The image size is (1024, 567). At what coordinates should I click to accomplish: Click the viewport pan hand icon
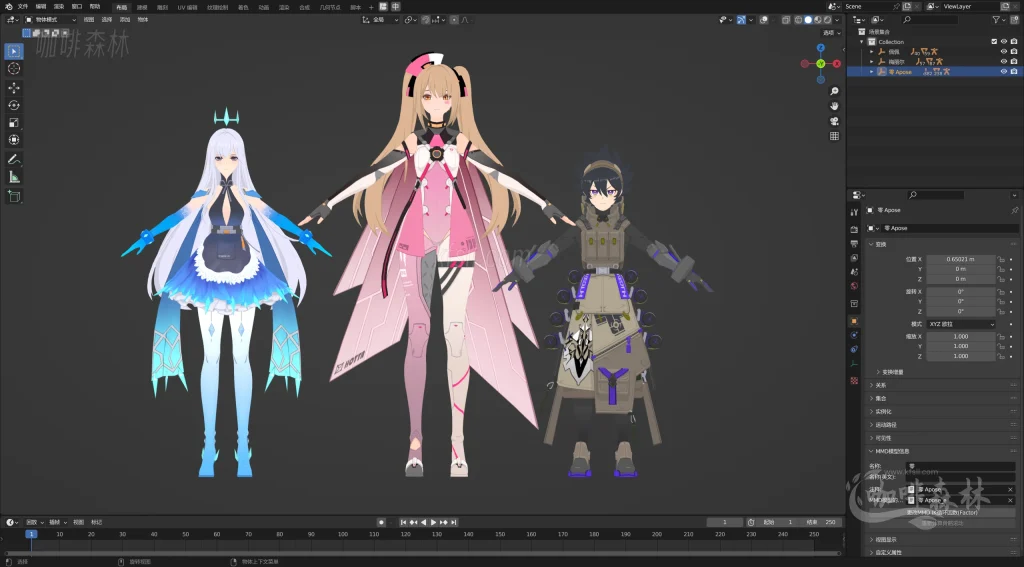pos(834,106)
